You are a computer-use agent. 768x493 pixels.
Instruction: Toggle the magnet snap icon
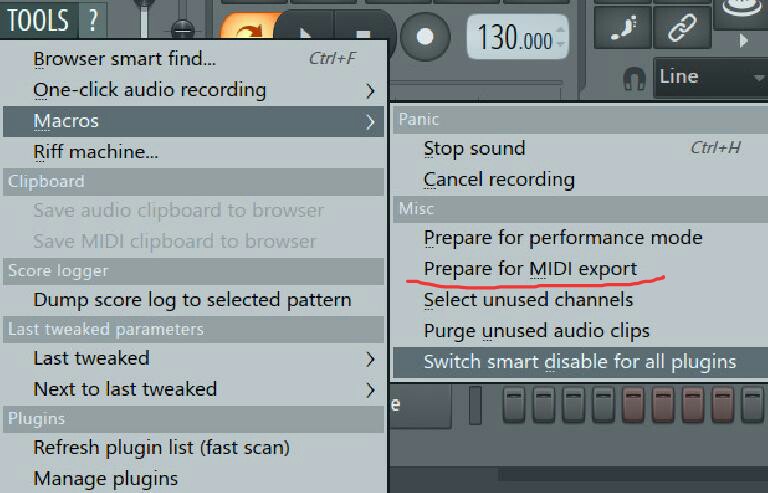point(634,78)
